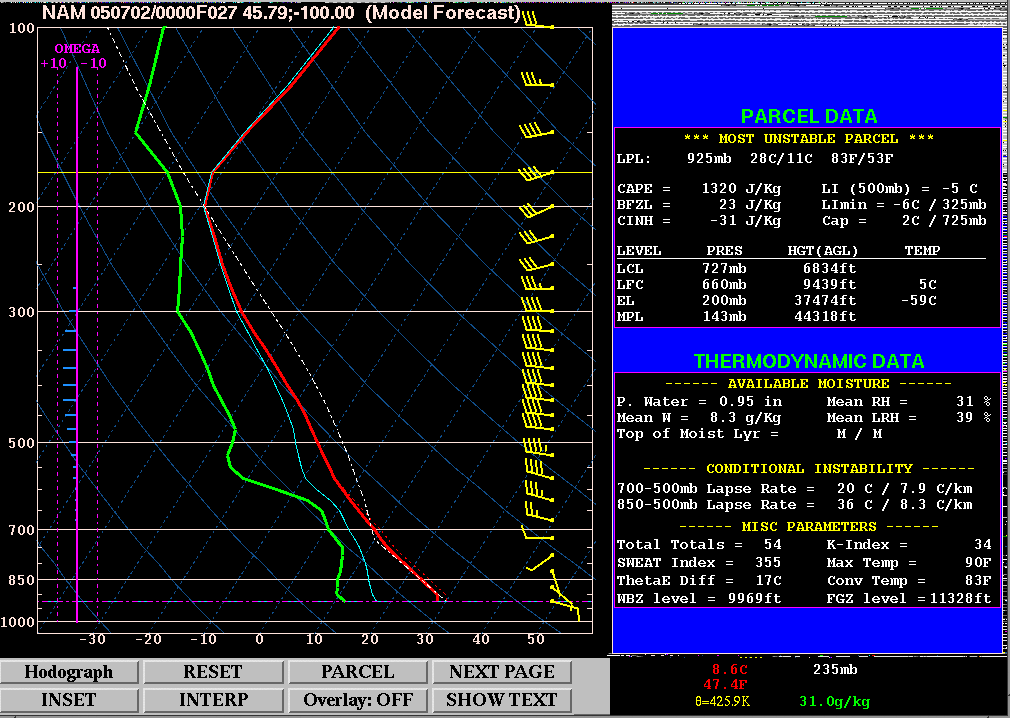Click the OMEGA label on the chart

(76, 48)
